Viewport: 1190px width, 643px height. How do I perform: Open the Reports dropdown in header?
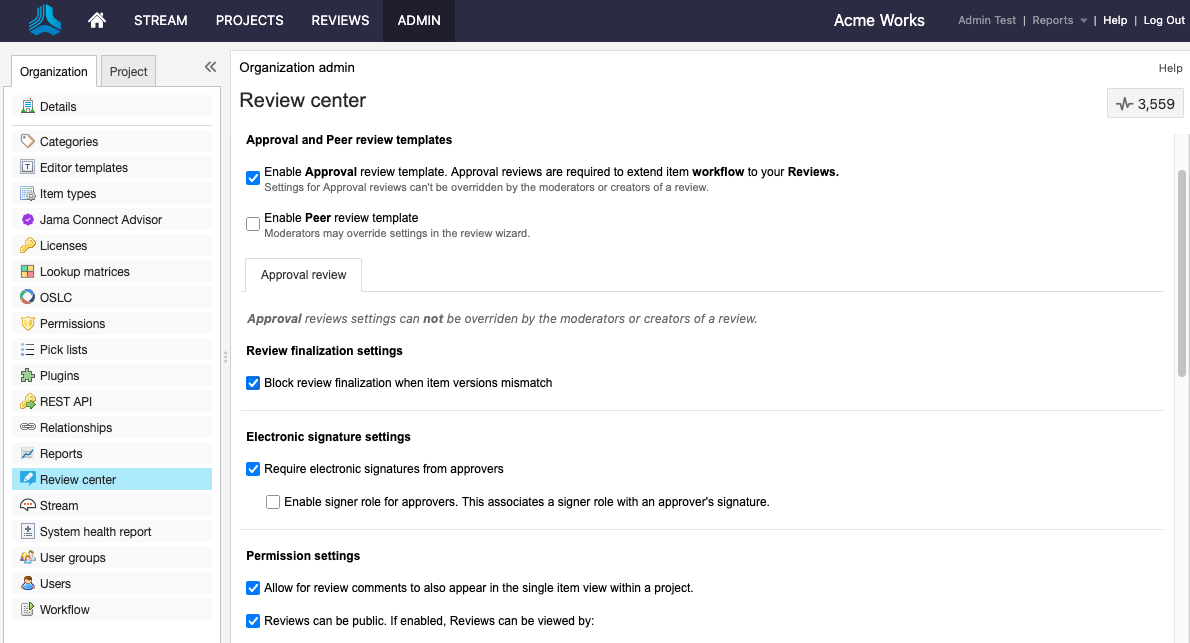pyautogui.click(x=1059, y=20)
